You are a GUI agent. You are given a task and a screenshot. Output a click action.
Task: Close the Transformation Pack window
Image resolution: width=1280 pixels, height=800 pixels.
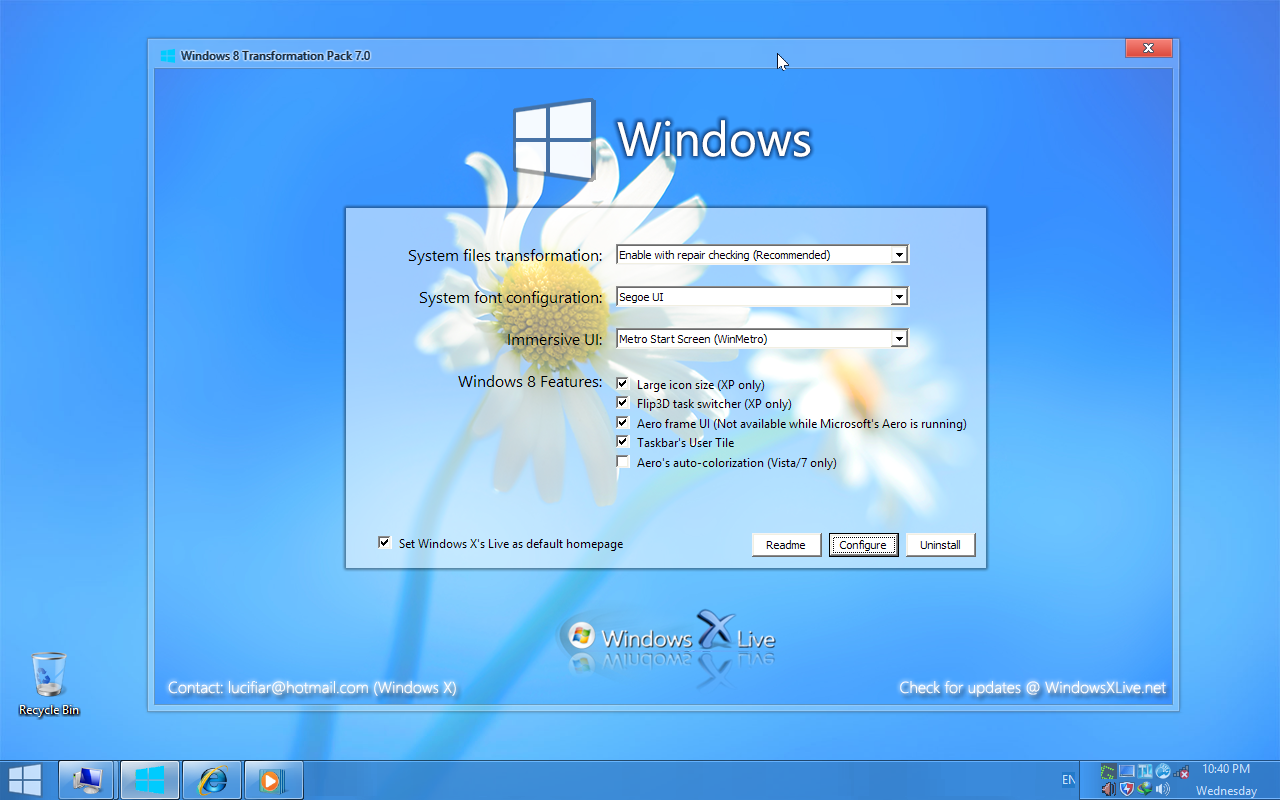point(1148,48)
